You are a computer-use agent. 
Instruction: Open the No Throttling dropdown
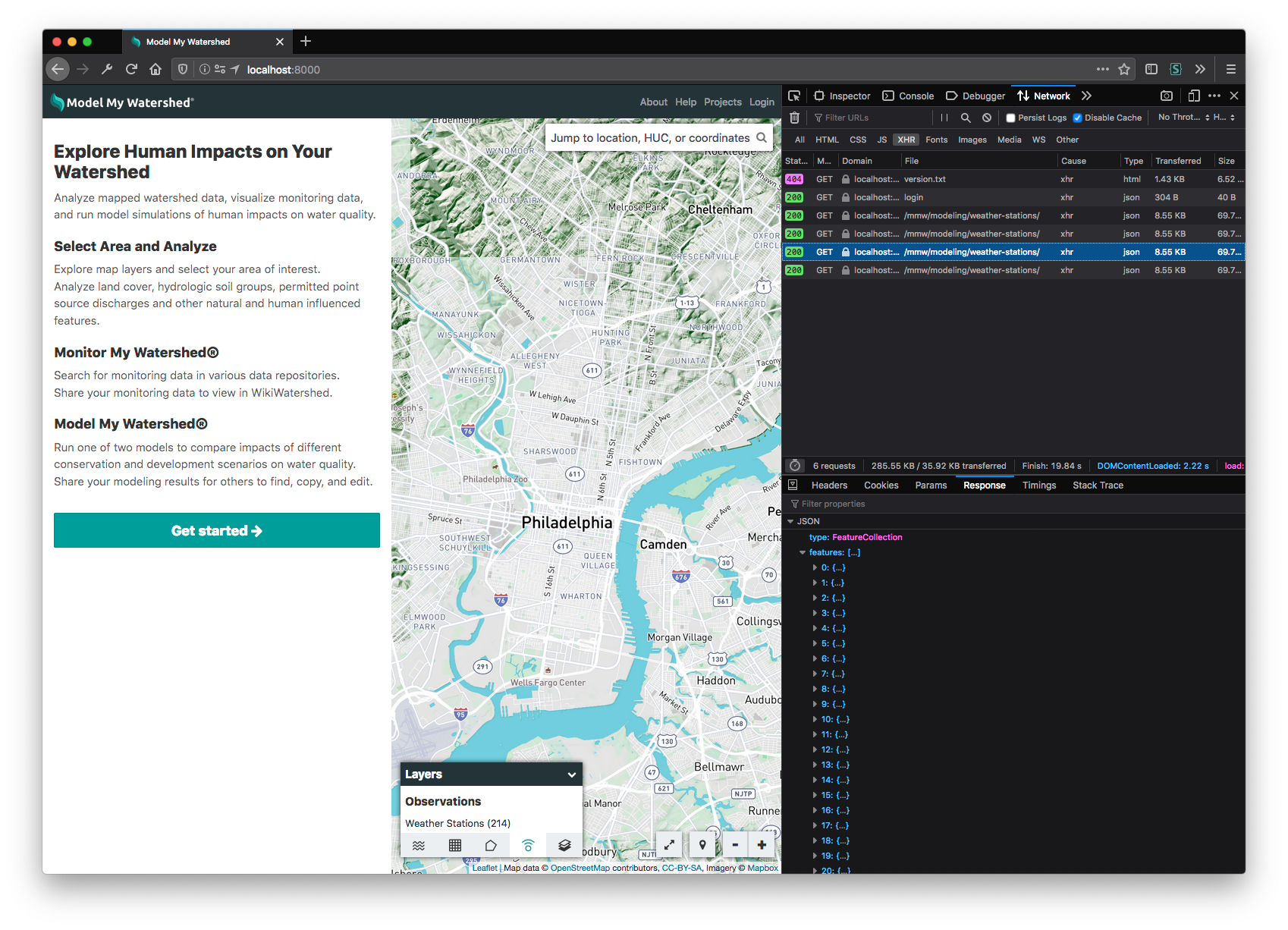click(x=1183, y=118)
